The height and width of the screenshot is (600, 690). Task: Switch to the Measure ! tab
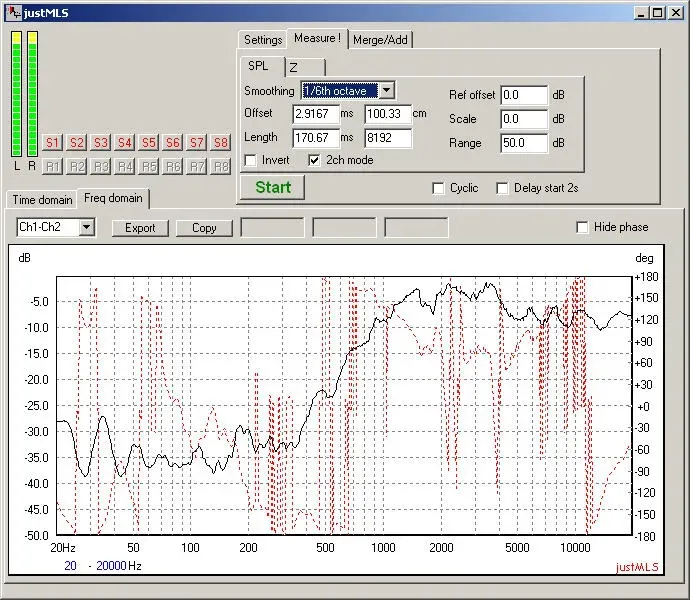click(x=317, y=38)
